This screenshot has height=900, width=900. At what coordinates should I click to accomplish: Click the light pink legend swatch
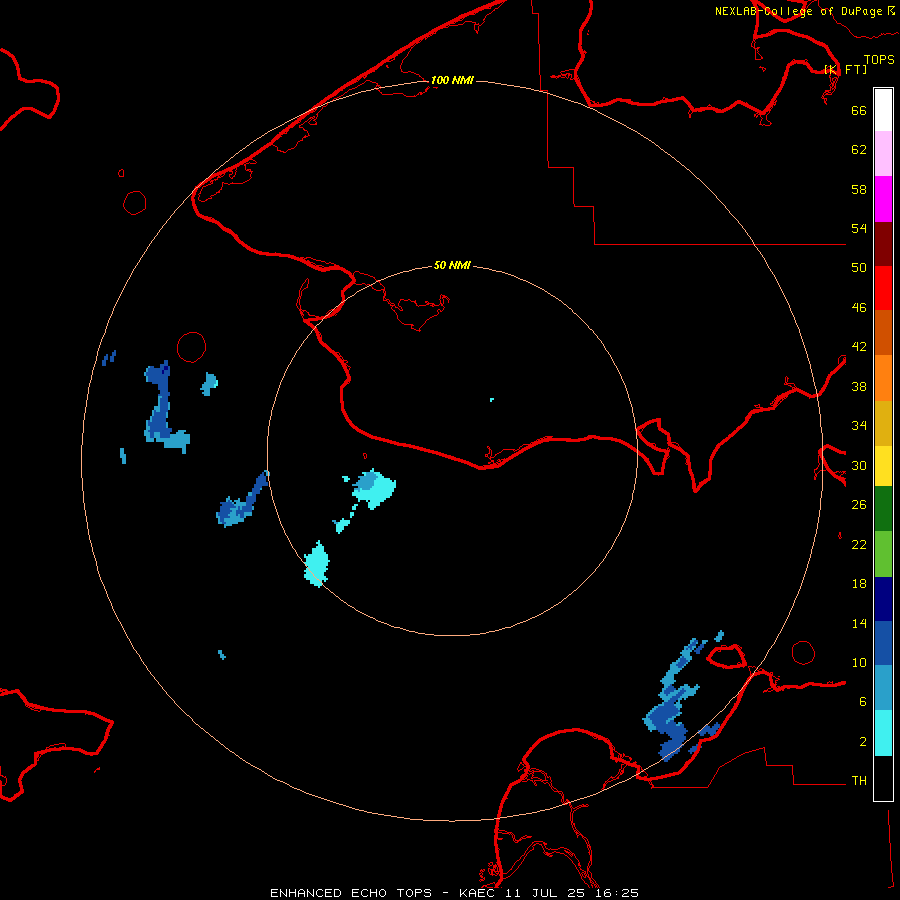point(883,153)
